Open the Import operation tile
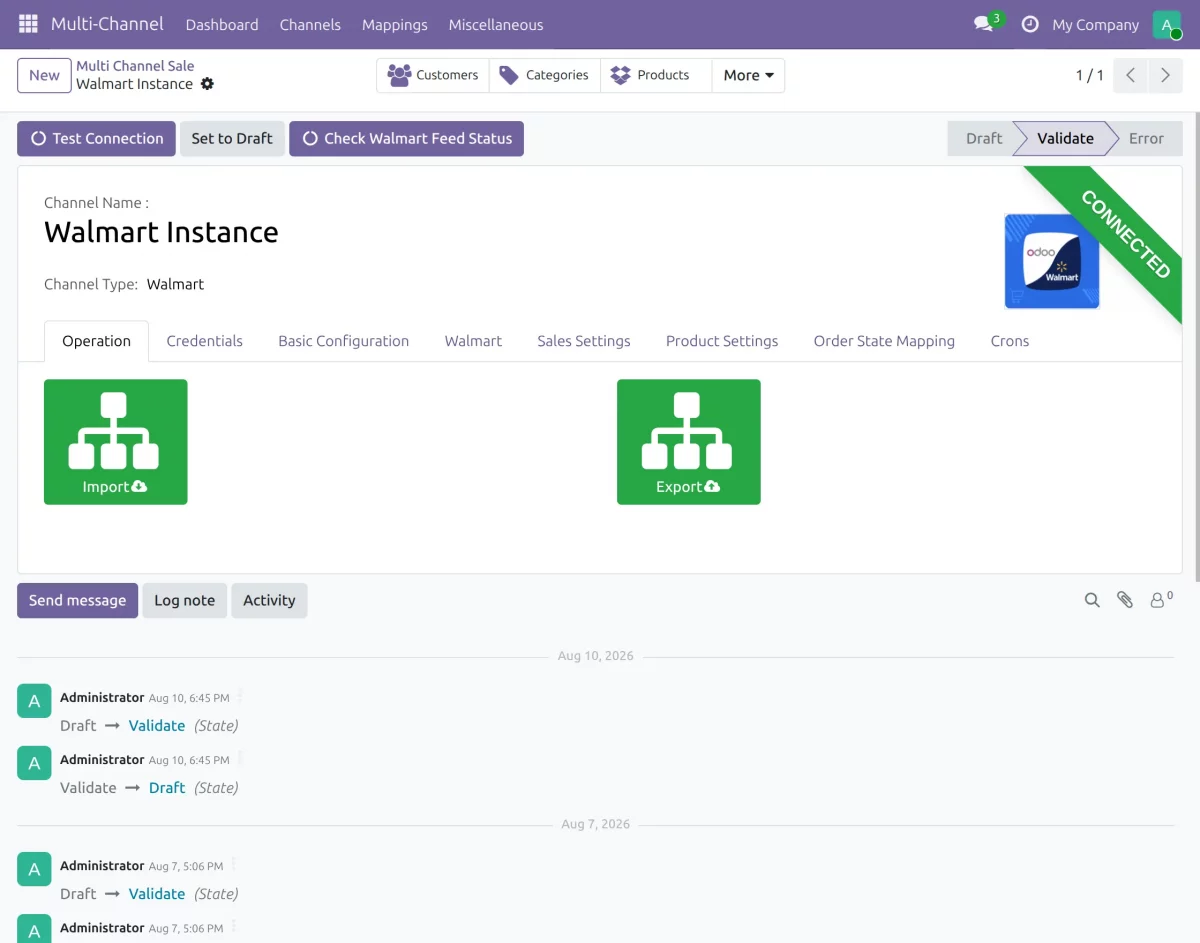1200x943 pixels. [x=116, y=442]
